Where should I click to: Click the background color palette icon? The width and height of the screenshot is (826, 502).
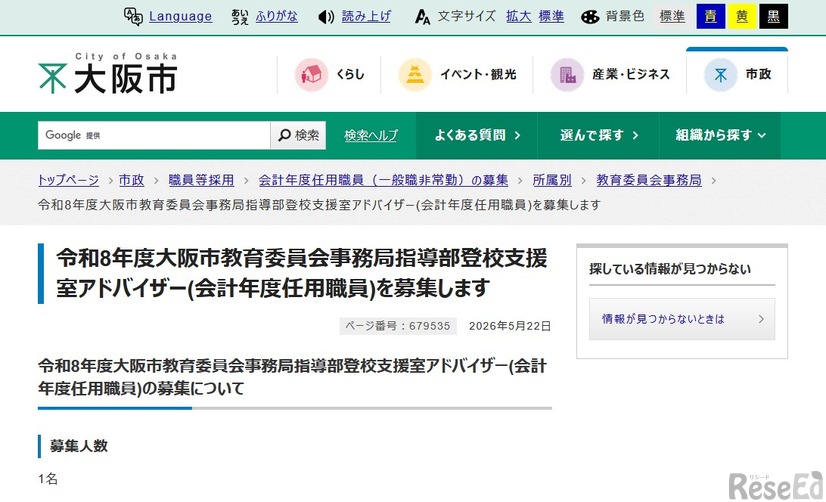coord(590,17)
